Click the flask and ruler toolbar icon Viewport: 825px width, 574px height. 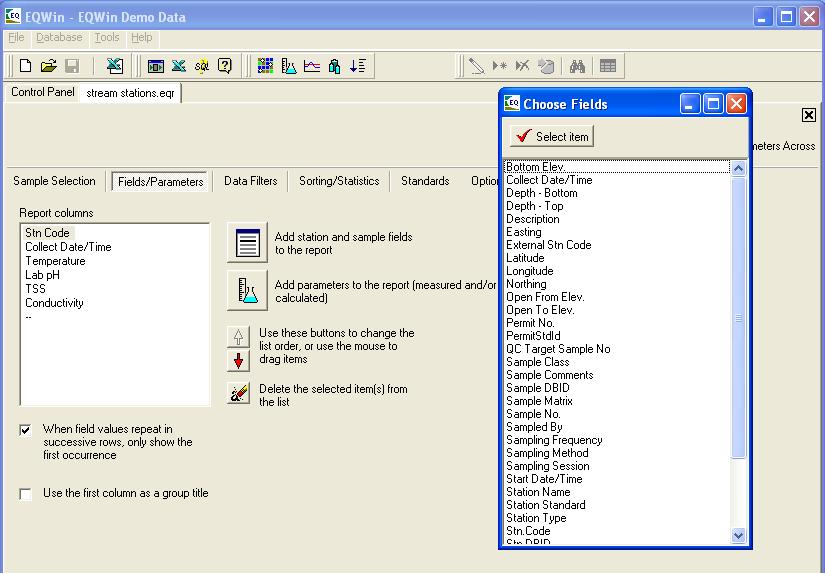pos(289,66)
